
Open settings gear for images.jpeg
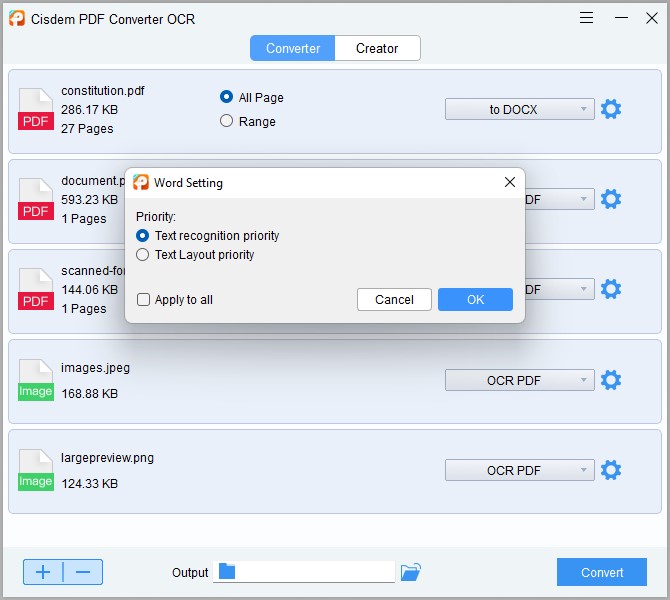pyautogui.click(x=611, y=380)
